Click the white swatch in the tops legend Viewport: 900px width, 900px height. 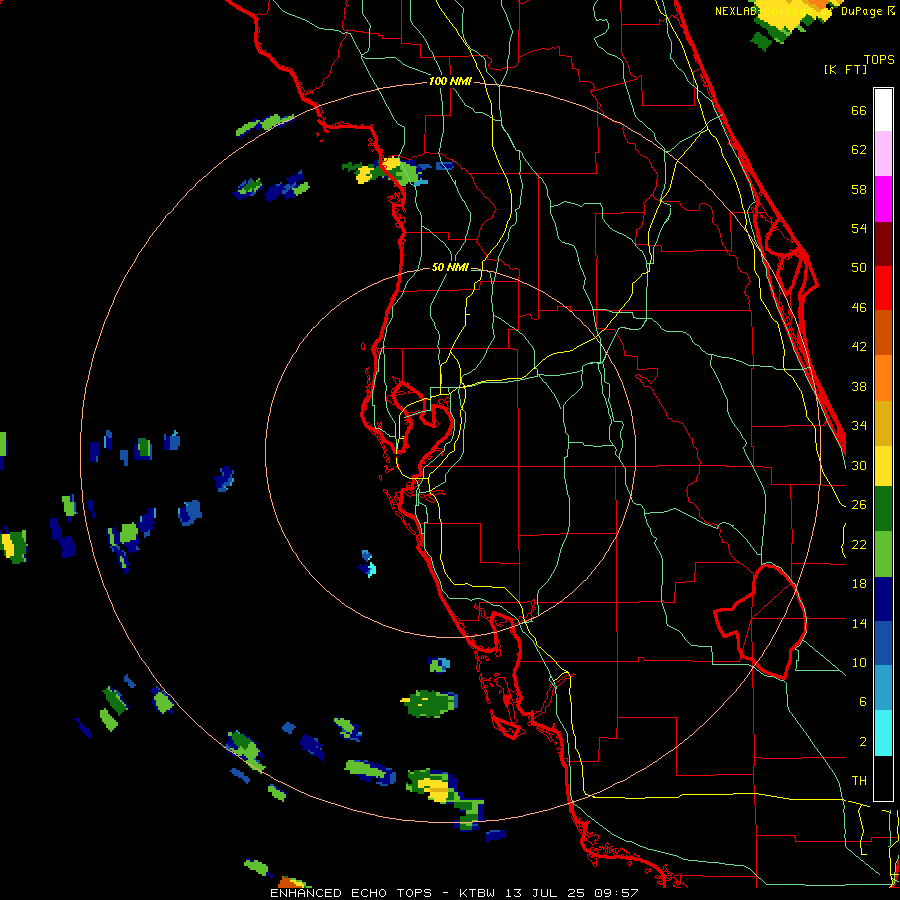click(883, 110)
